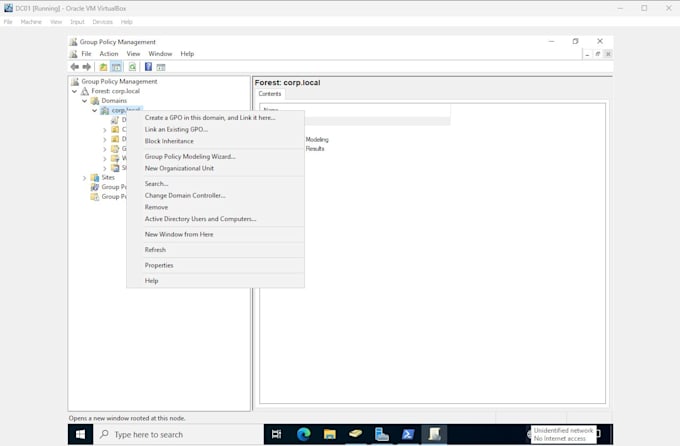Open VirtualBox Machine menu
The width and height of the screenshot is (680, 446).
(x=31, y=22)
